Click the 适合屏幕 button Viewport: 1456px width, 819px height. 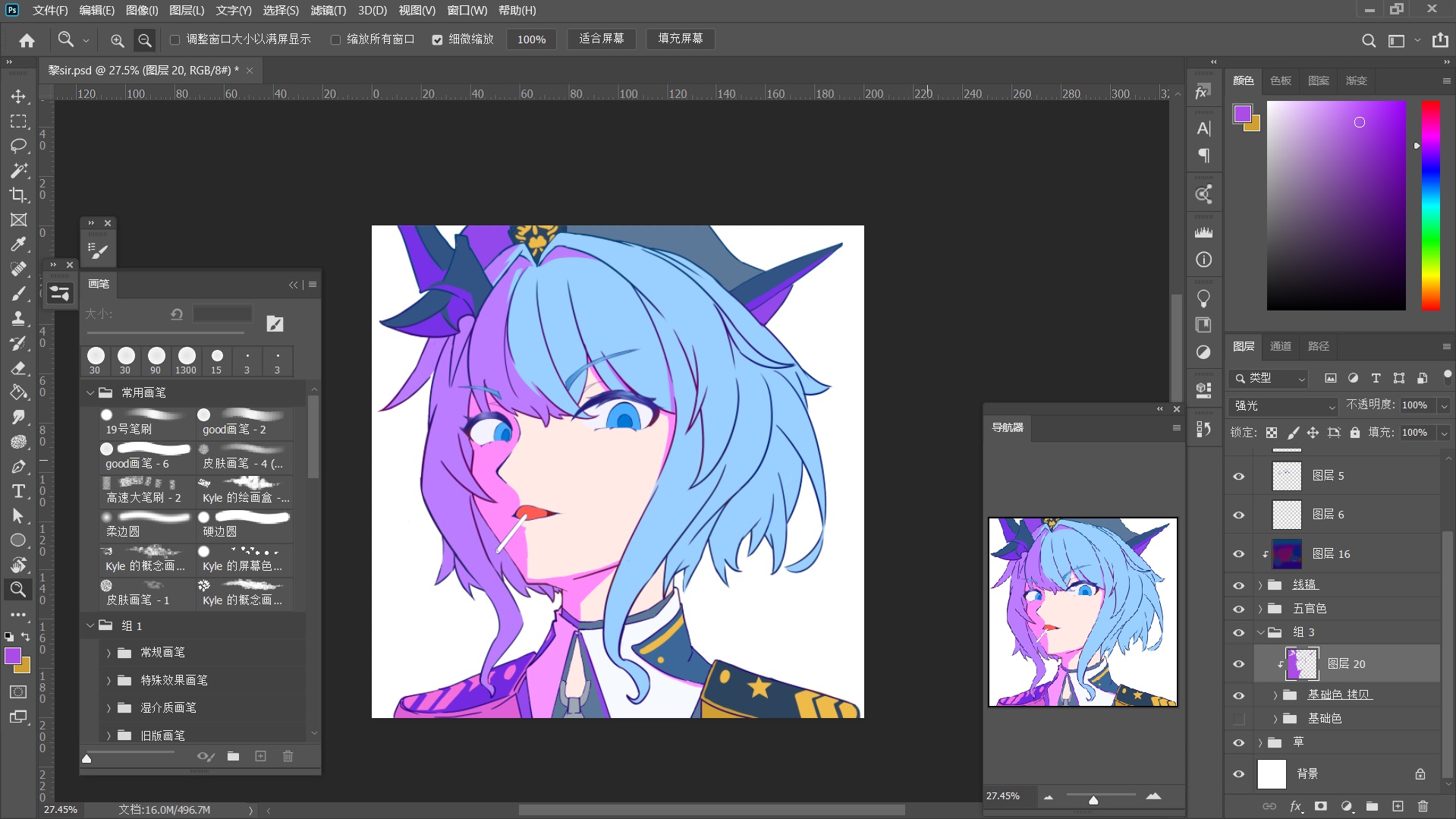point(601,39)
